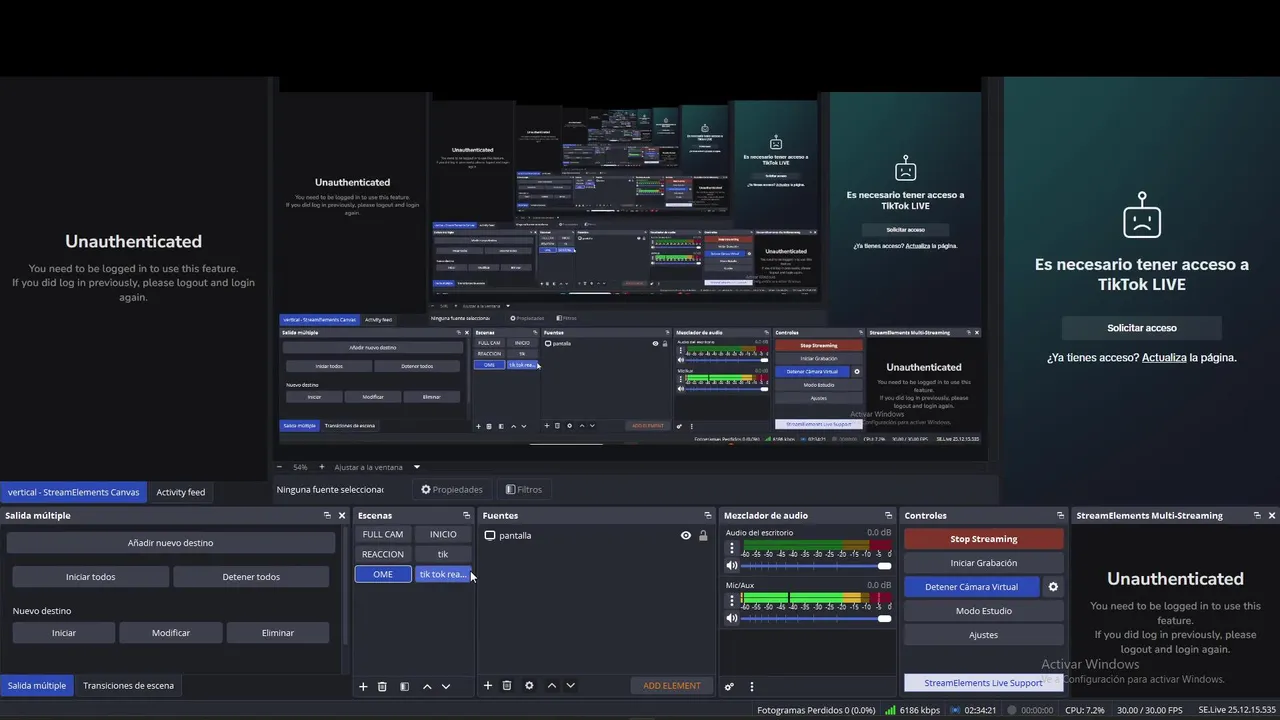Select the tik tok rea... scene

[443, 574]
